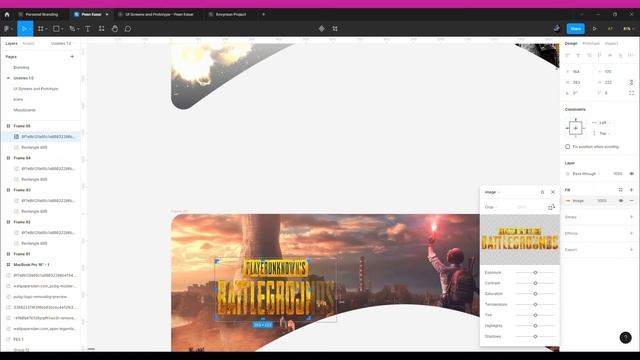Image resolution: width=640 pixels, height=360 pixels.
Task: Remove the Image fill with minus
Action: [x=631, y=201]
